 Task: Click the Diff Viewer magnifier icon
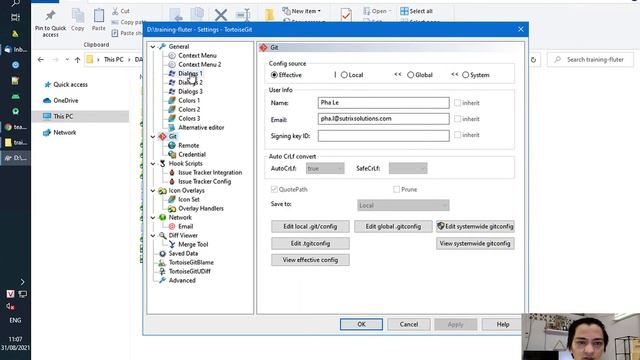point(162,236)
